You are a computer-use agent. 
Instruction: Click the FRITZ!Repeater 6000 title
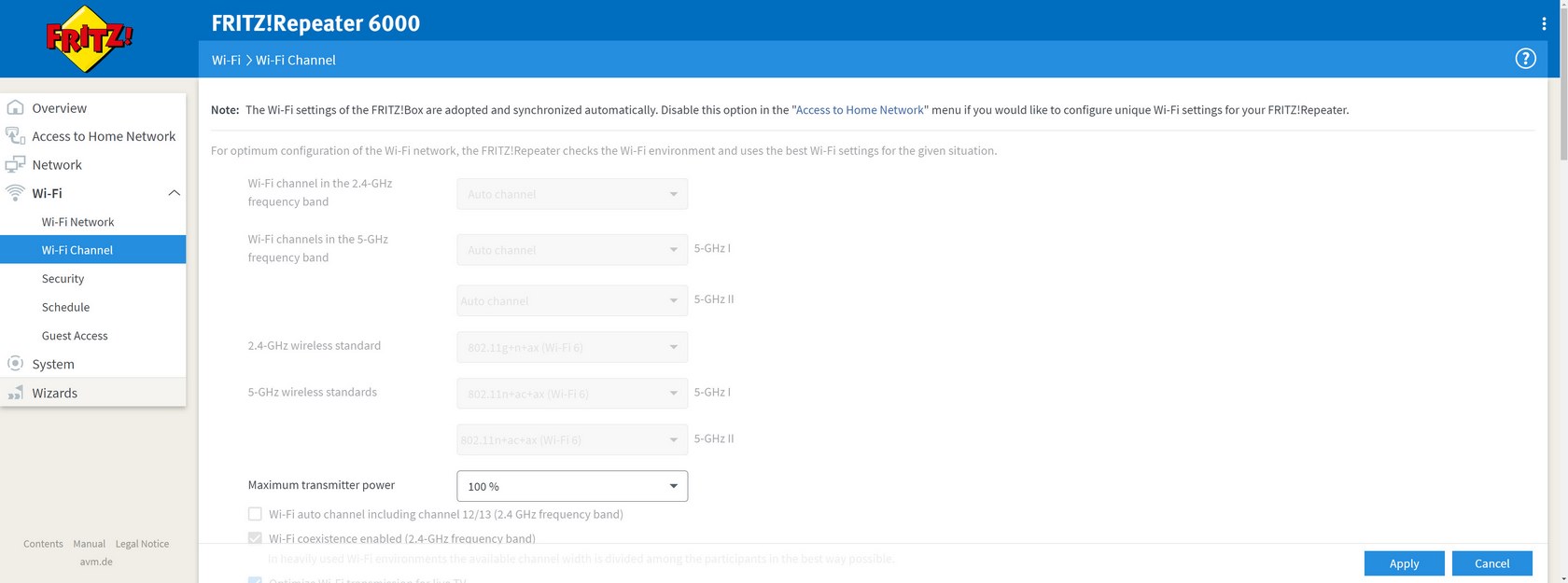coord(315,23)
